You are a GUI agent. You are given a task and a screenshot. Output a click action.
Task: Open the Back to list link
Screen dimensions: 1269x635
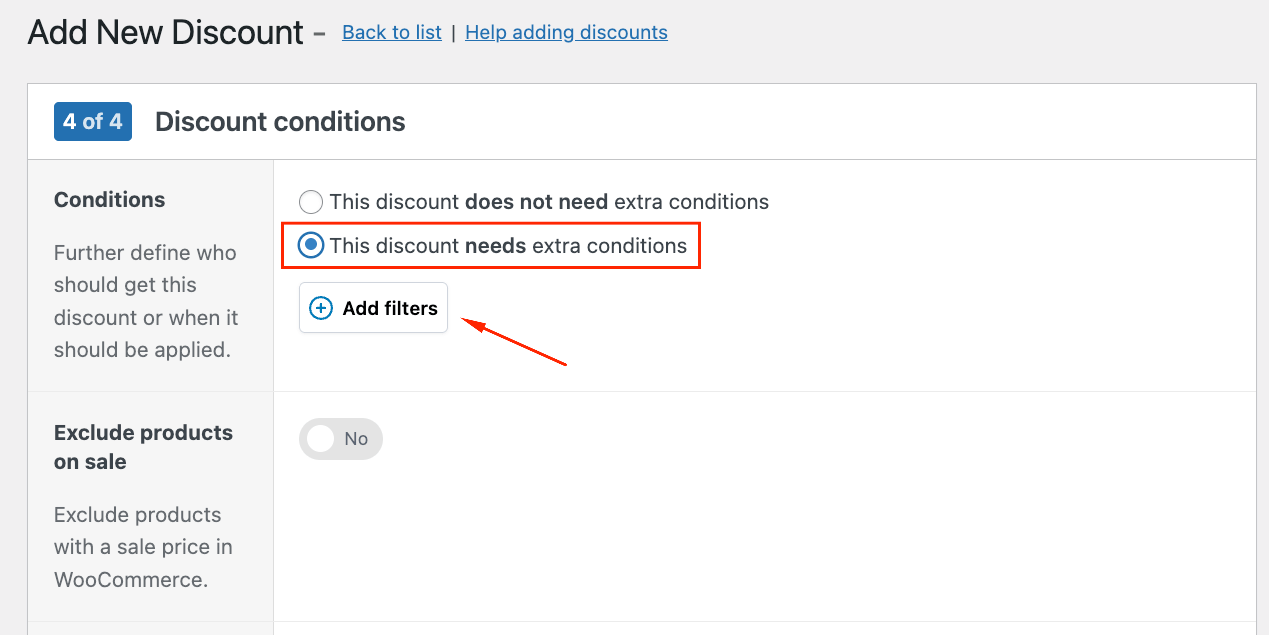391,32
